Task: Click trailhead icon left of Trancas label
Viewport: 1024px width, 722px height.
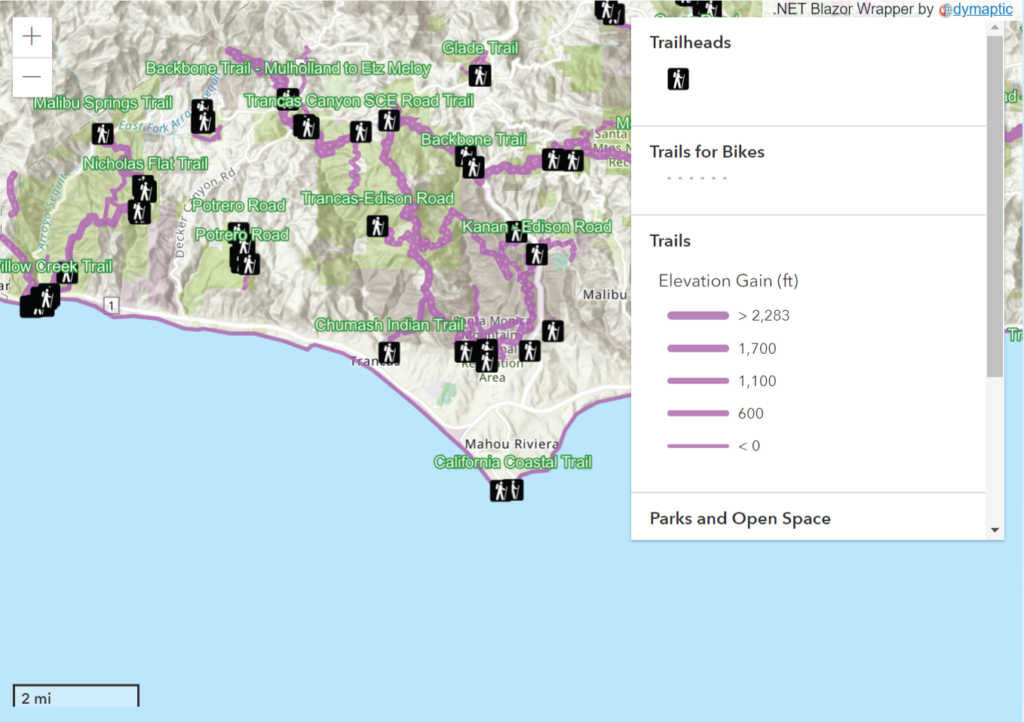Action: click(389, 353)
